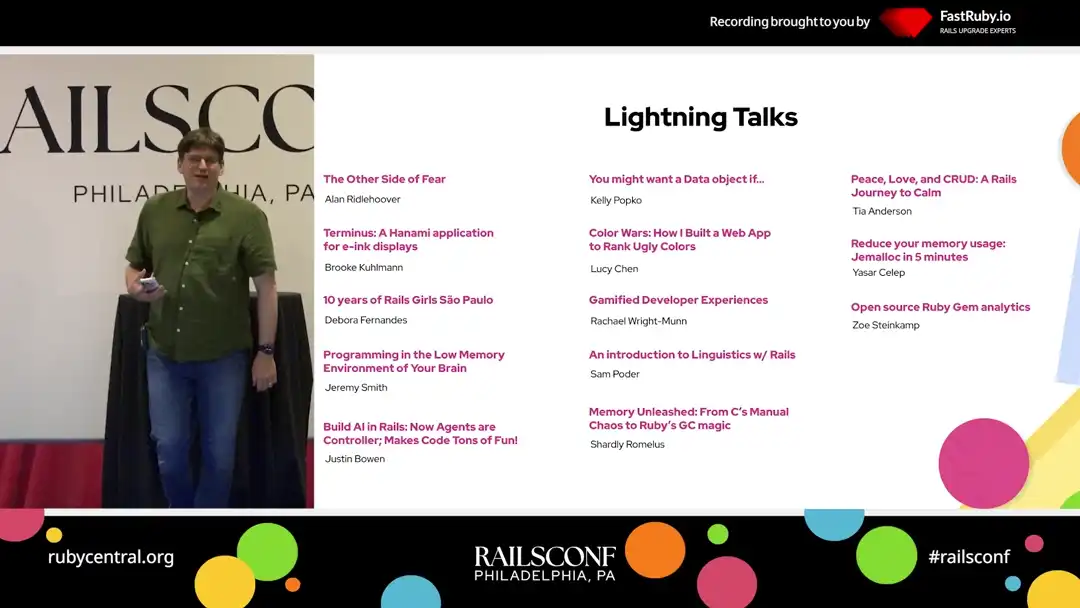Click speaker name Alan Ridlehoover
1080x608 pixels.
(362, 200)
